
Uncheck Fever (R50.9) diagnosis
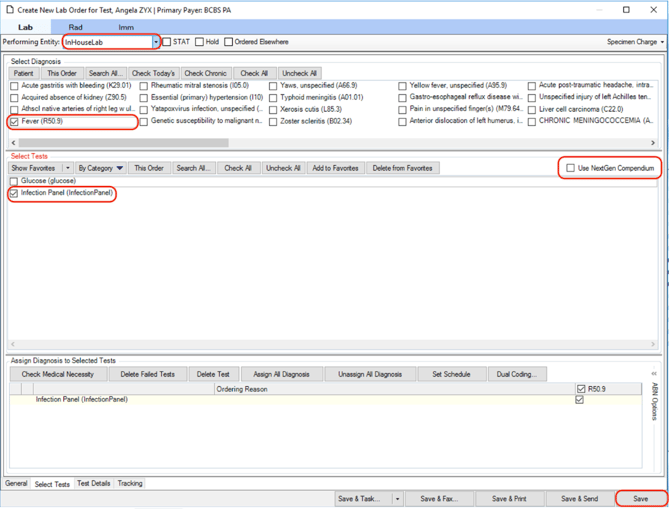(14, 122)
